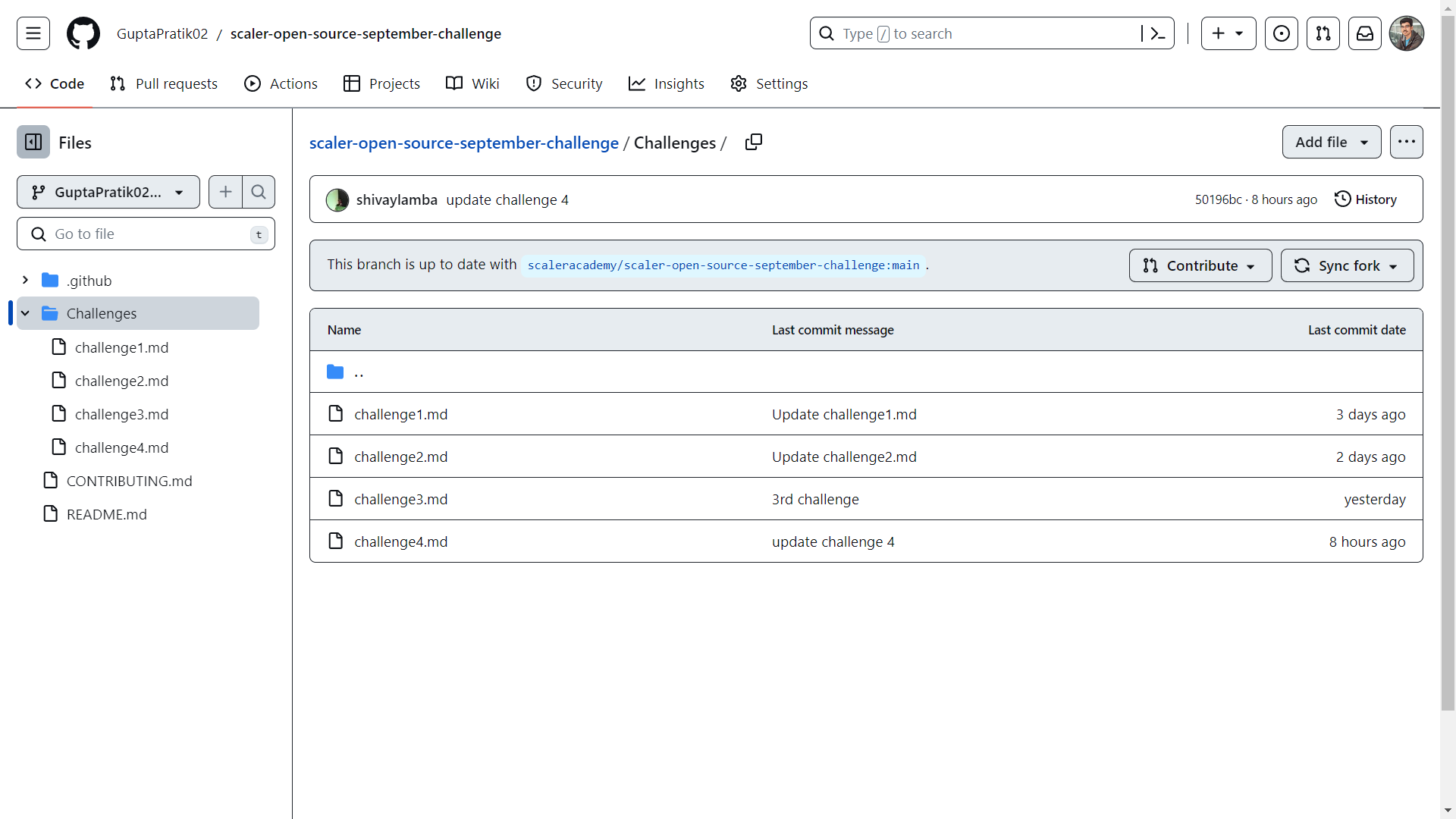1456x819 pixels.
Task: Open the Sync fork dropdown
Action: [1347, 265]
